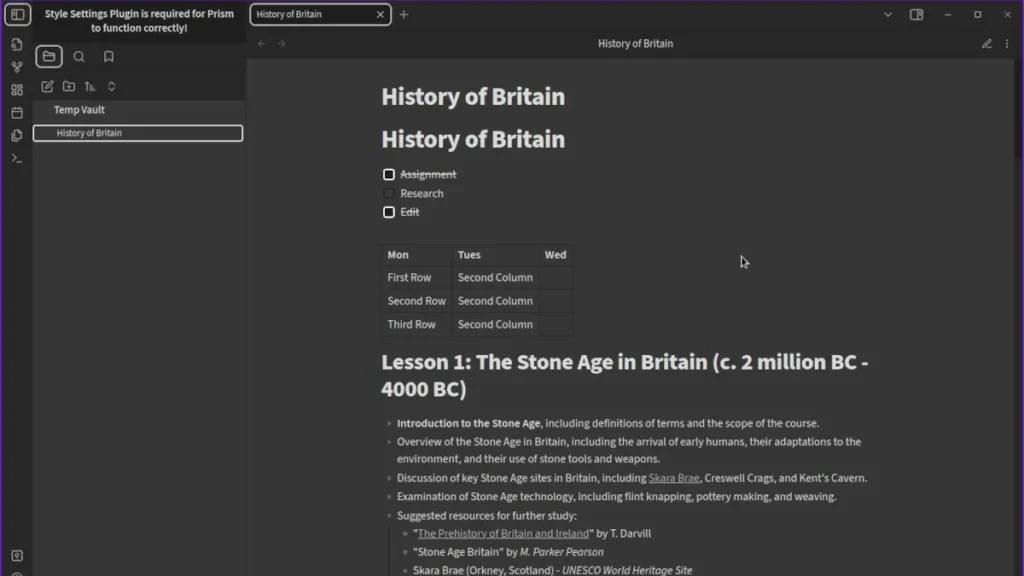Image resolution: width=1024 pixels, height=576 pixels.
Task: Navigate forward with the right arrow
Action: pos(282,44)
